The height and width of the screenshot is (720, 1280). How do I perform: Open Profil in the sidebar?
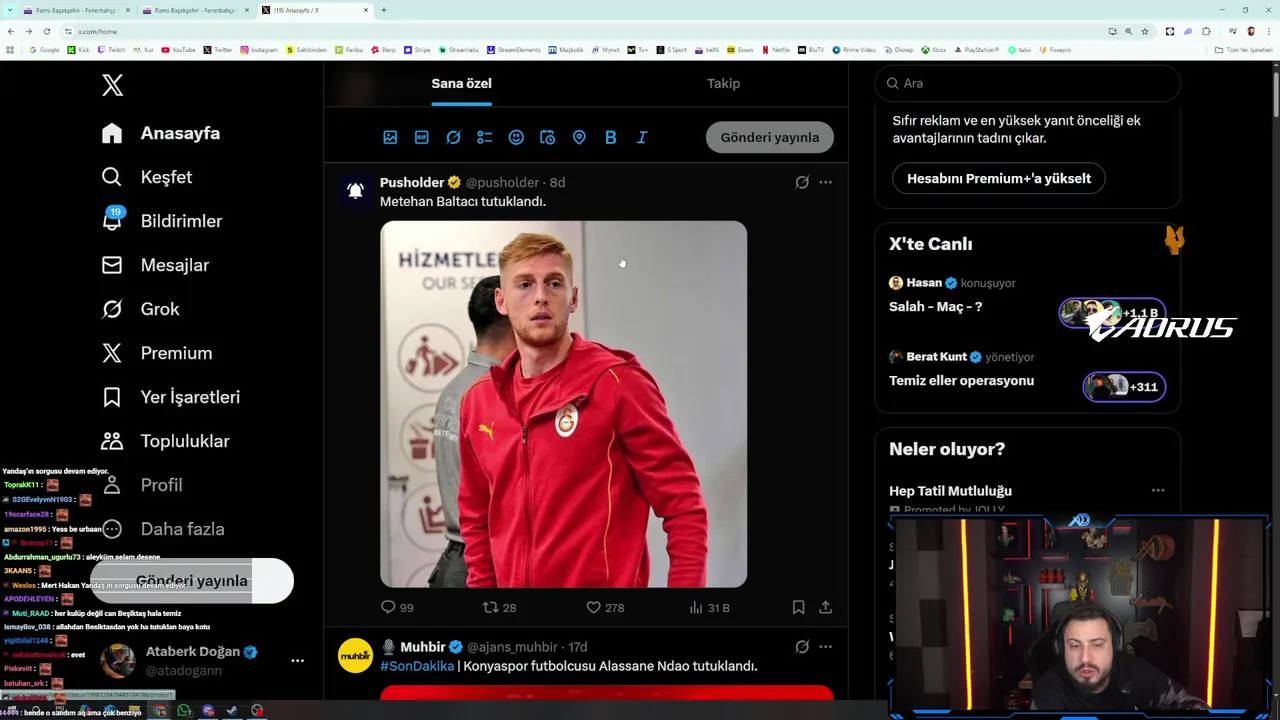142,485
